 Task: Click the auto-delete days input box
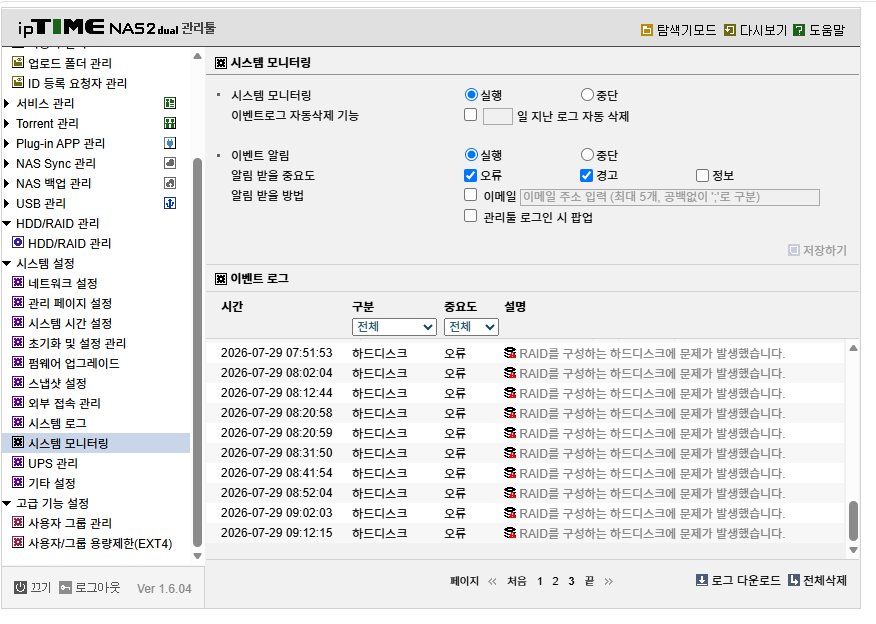[498, 116]
